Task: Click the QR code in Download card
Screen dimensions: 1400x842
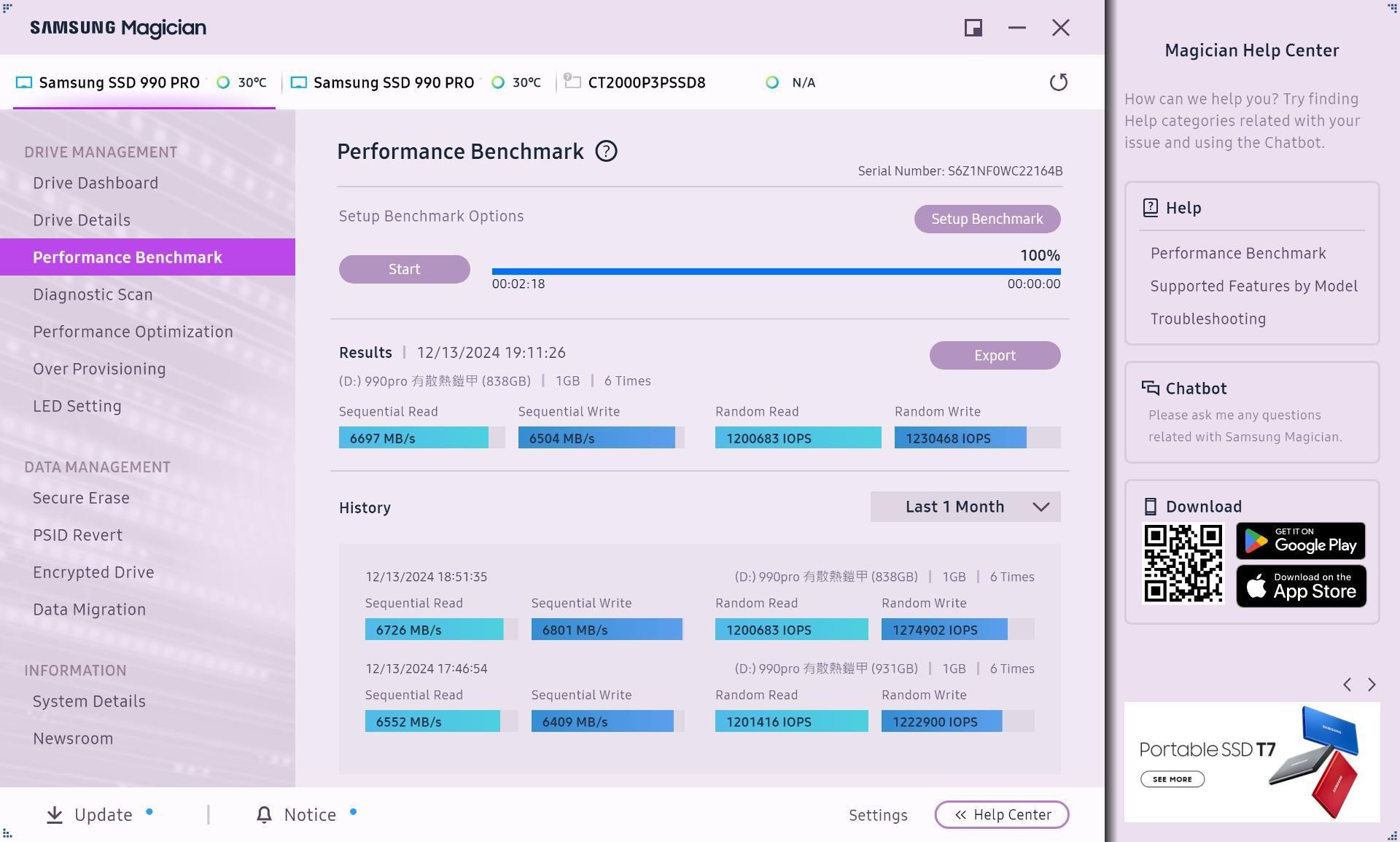Action: coord(1183,564)
